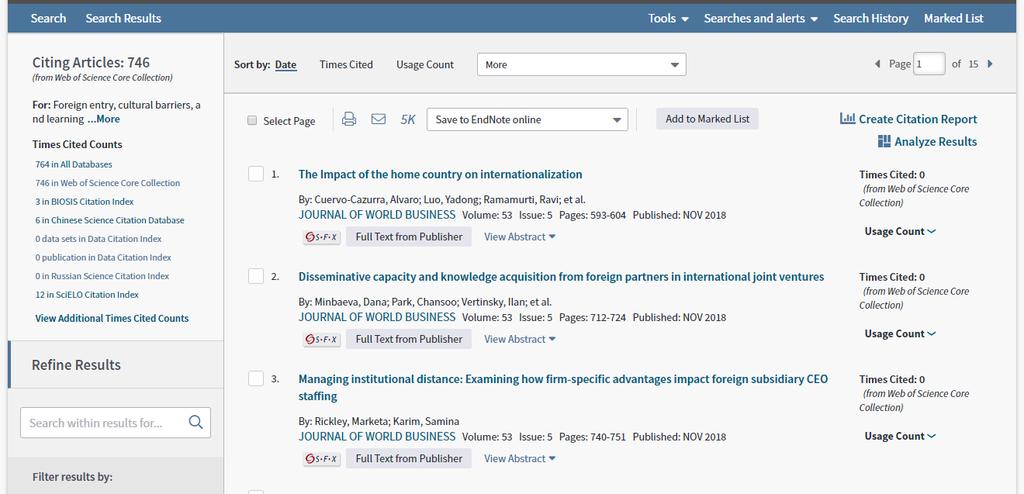Expand View Abstract for result 3
Screen dimensions: 1024x494
[519, 459]
